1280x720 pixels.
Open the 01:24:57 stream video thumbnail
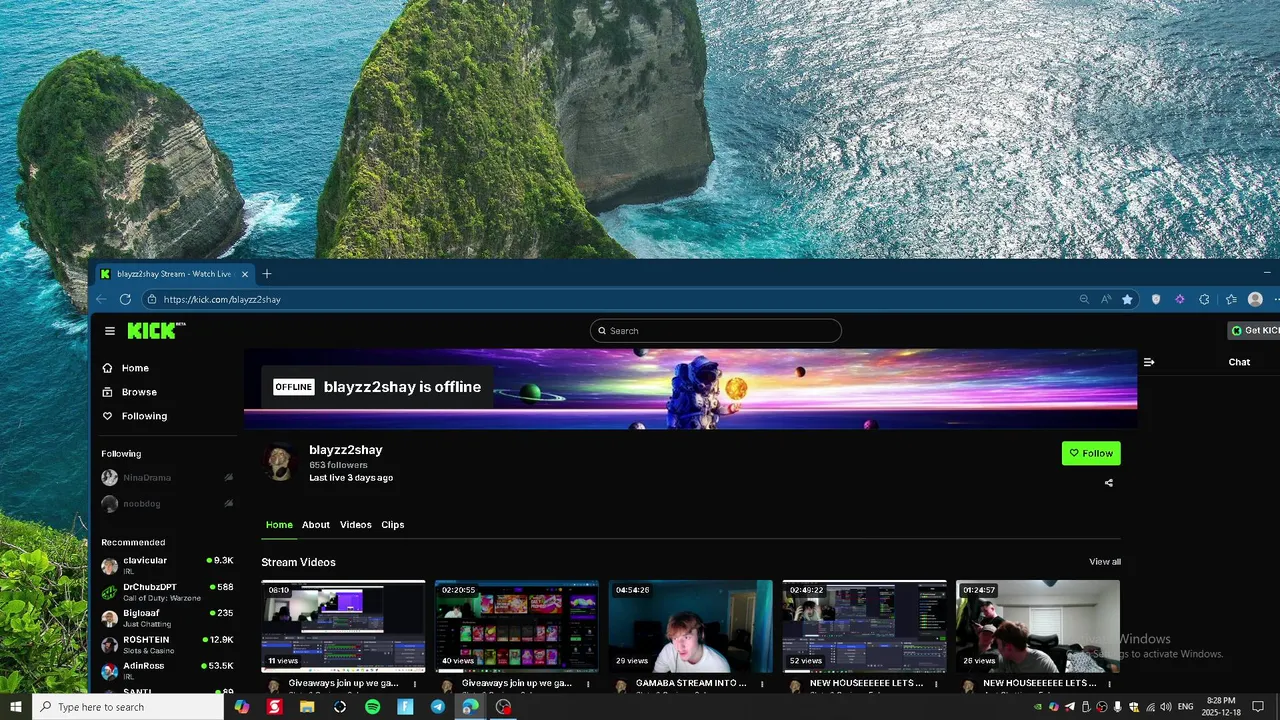1038,626
